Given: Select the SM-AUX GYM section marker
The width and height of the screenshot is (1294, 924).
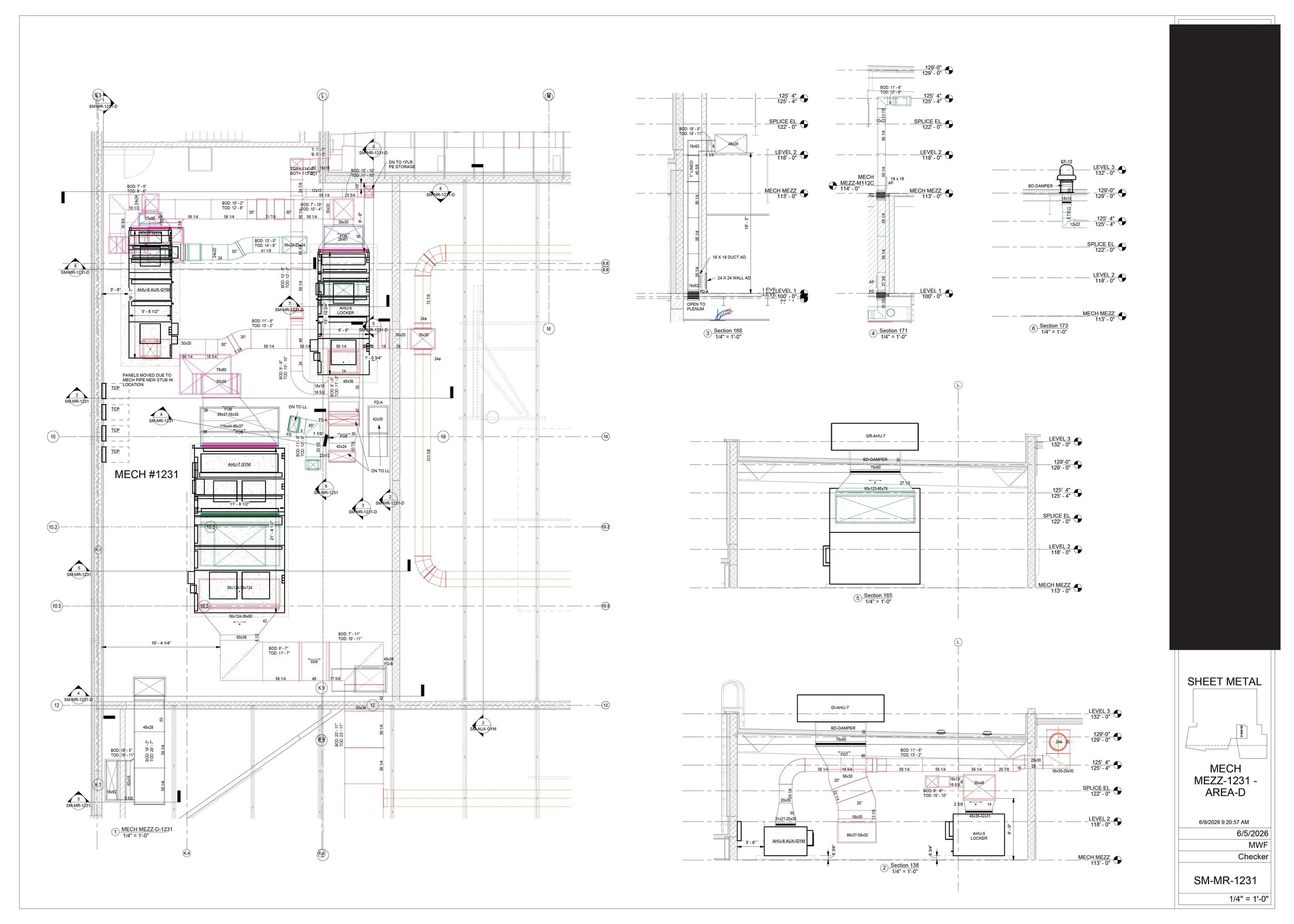Looking at the screenshot, I should tap(483, 725).
